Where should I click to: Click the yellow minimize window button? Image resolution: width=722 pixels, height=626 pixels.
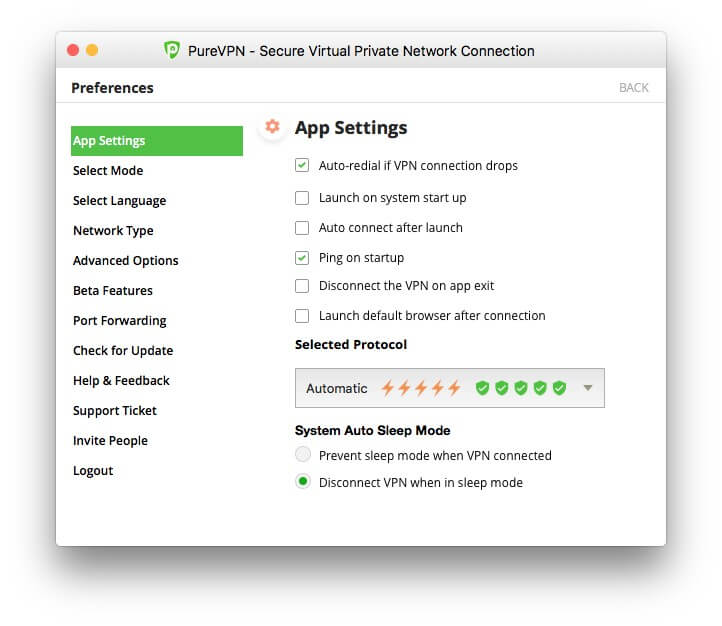(92, 50)
